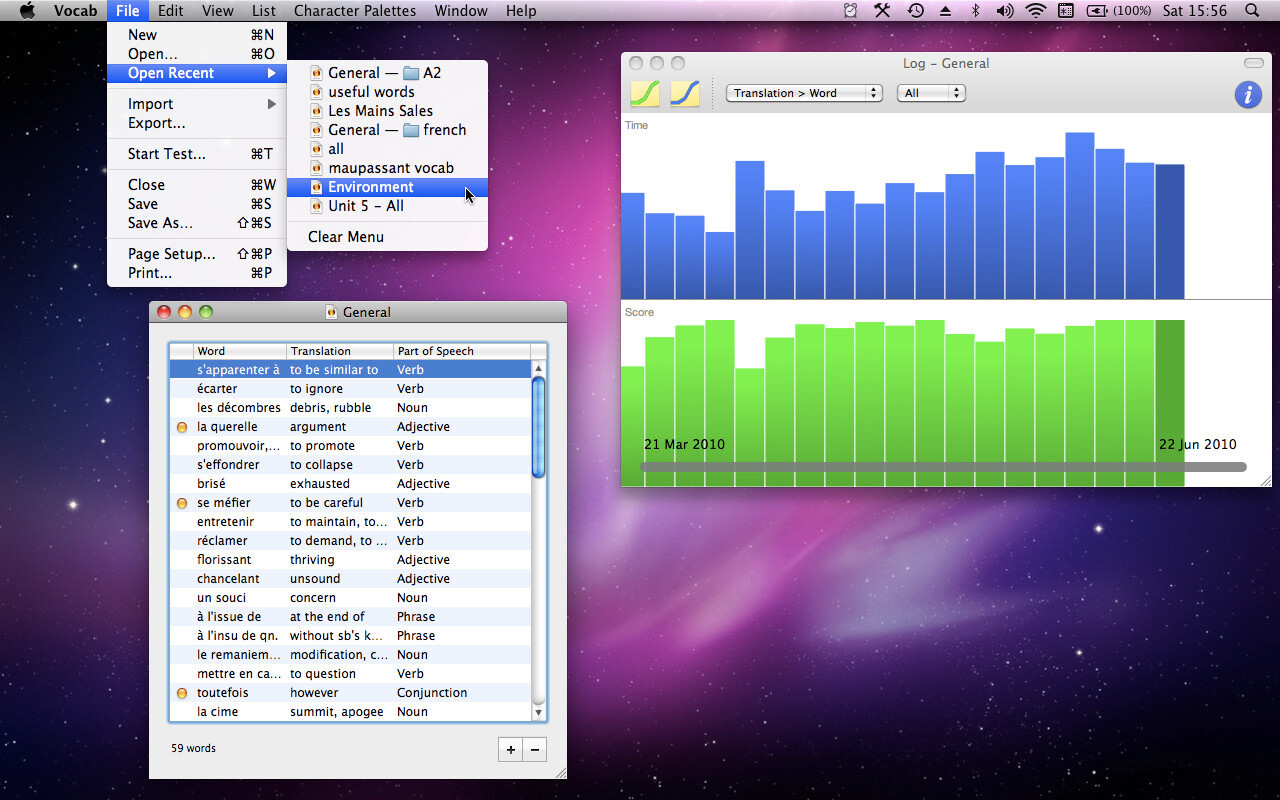This screenshot has width=1280, height=800.
Task: Toggle the toolbar pill button in Log window
Action: (x=1254, y=63)
